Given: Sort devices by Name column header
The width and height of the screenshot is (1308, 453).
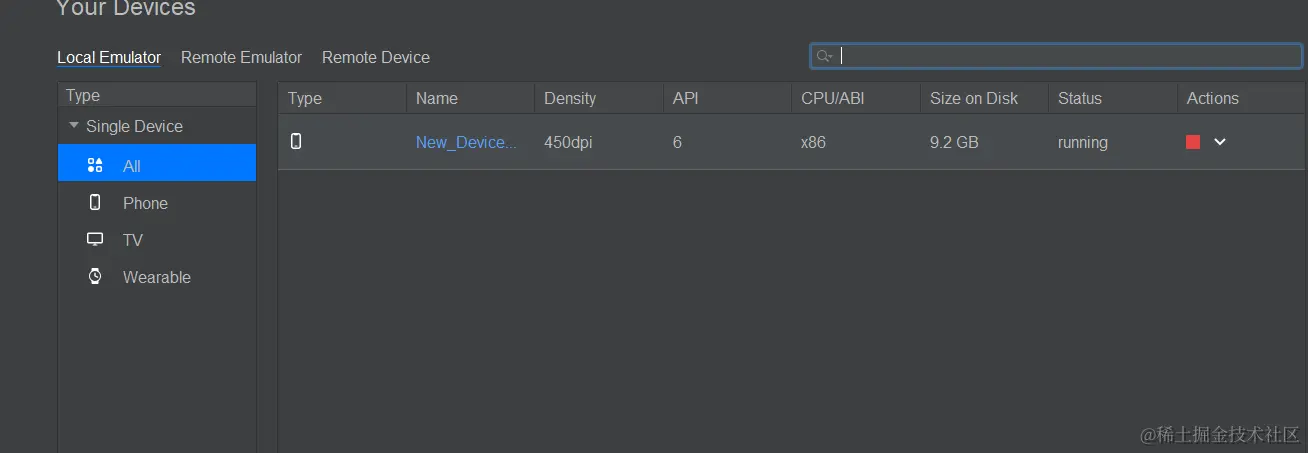Looking at the screenshot, I should [437, 98].
